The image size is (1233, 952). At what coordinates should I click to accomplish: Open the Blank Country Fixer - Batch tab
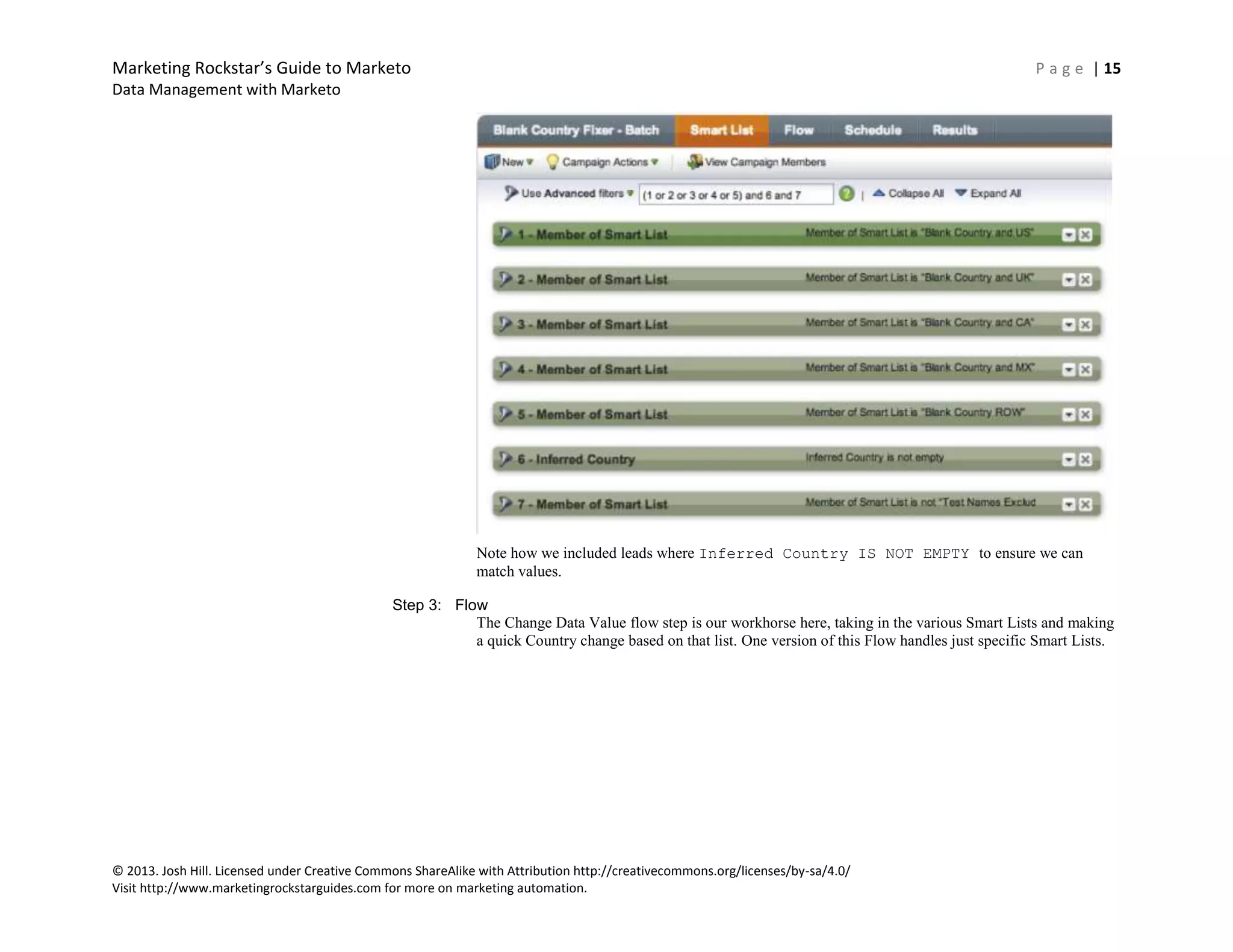click(576, 130)
